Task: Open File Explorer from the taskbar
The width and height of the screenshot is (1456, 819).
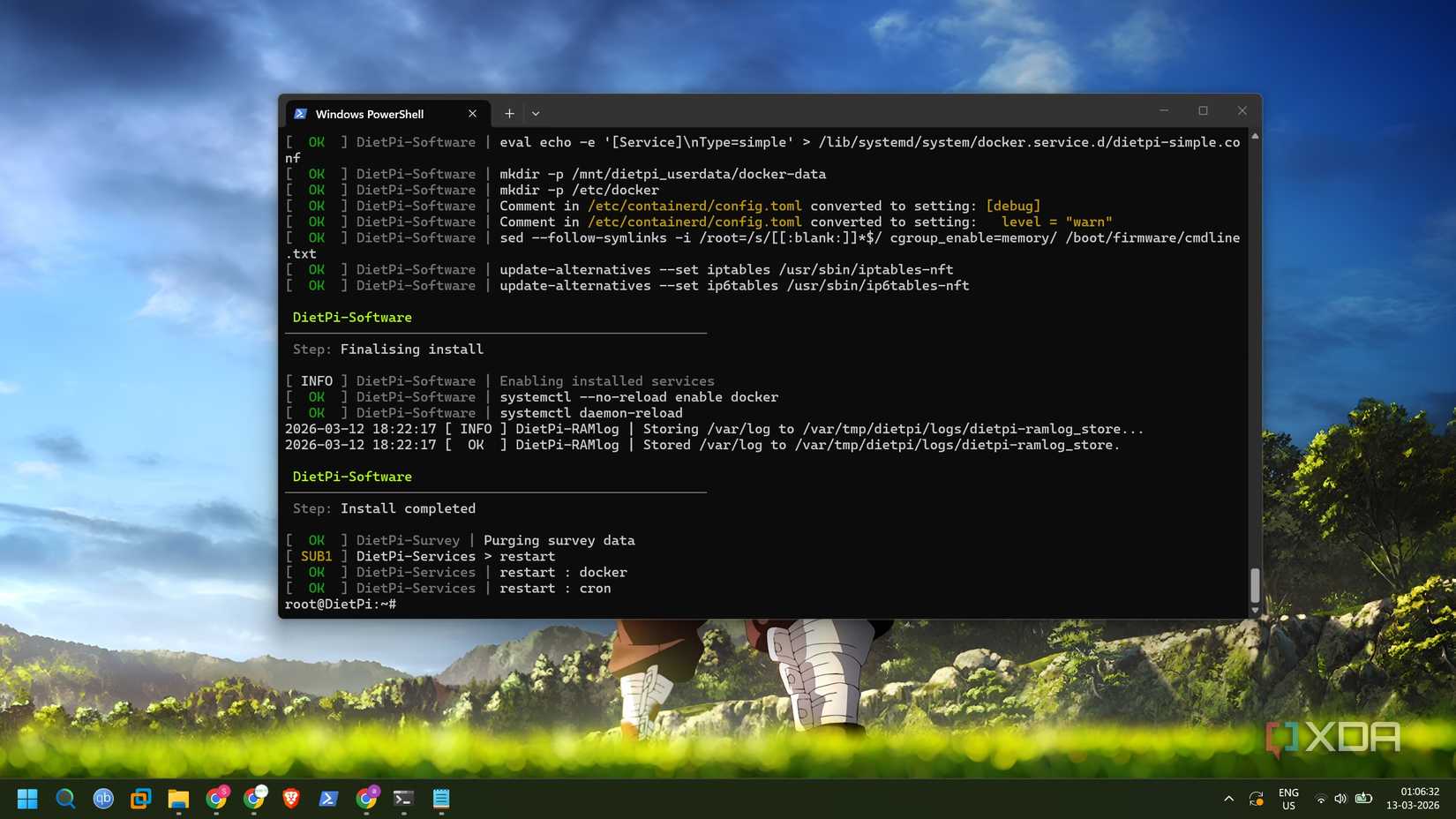Action: coord(178,799)
